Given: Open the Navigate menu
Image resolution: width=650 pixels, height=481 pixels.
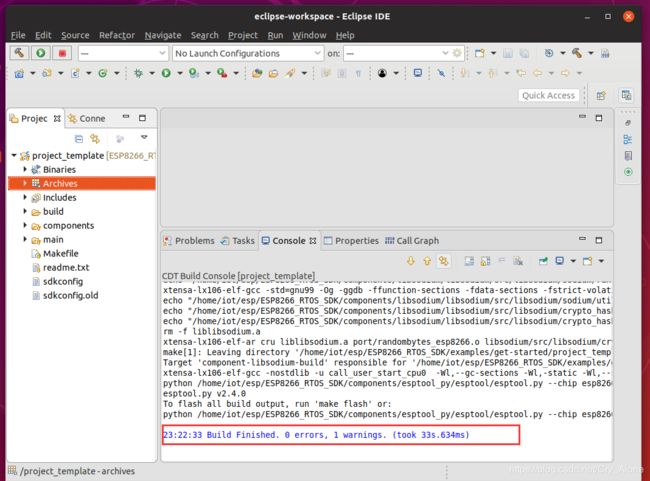Looking at the screenshot, I should [x=163, y=35].
